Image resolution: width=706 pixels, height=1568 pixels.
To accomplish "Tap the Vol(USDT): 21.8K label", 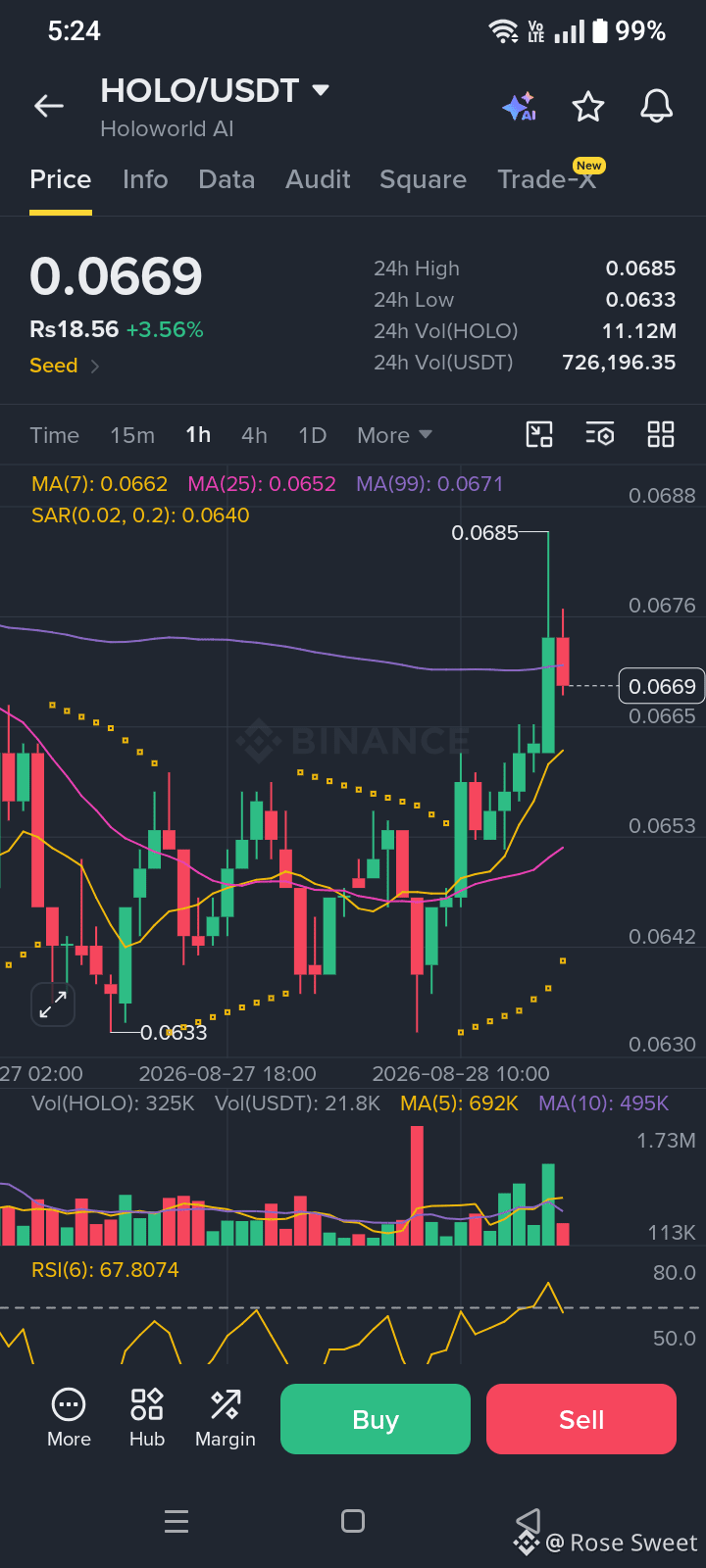I will point(297,1103).
